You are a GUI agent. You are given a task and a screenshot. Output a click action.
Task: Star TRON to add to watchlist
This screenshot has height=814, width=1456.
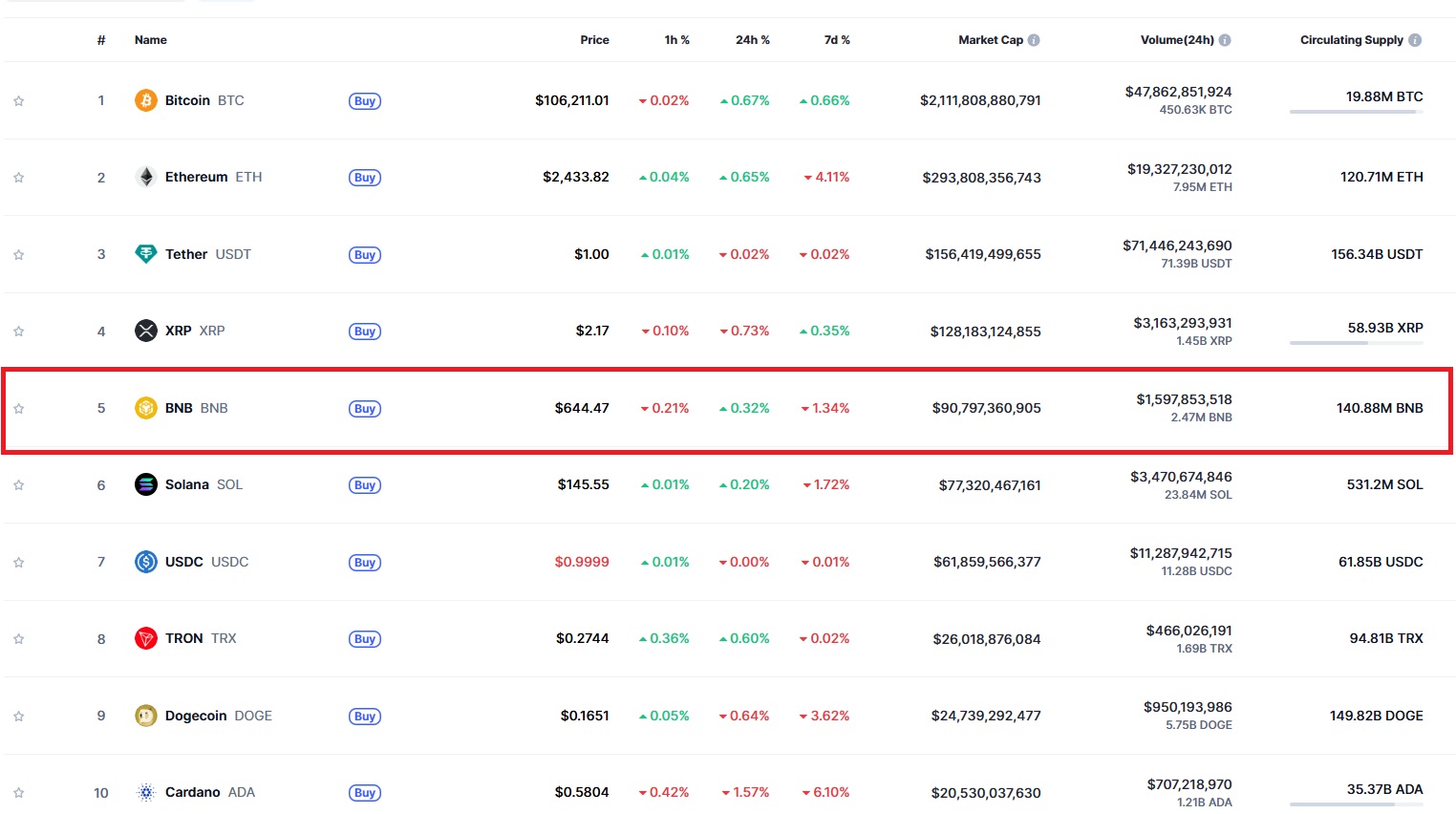click(x=18, y=638)
